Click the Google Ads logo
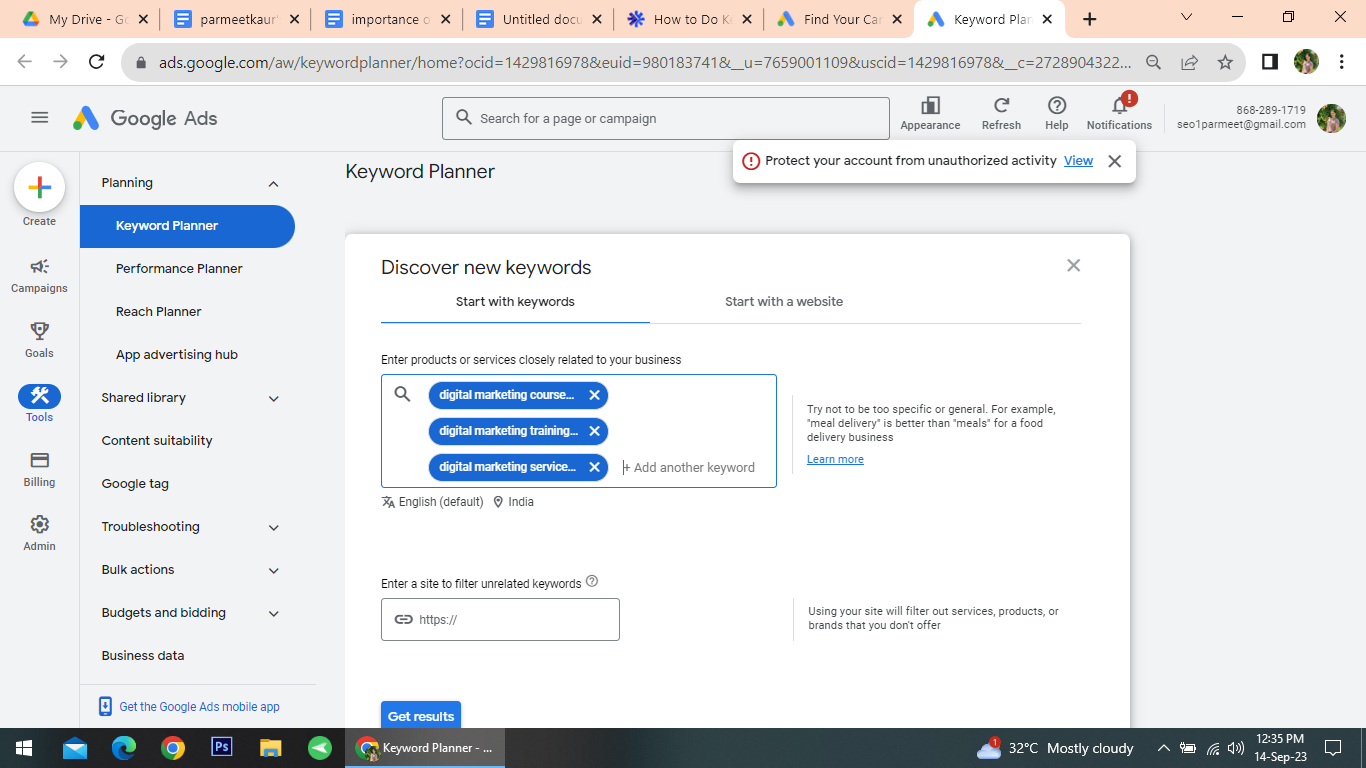Viewport: 1366px width, 768px height. pyautogui.click(x=145, y=118)
